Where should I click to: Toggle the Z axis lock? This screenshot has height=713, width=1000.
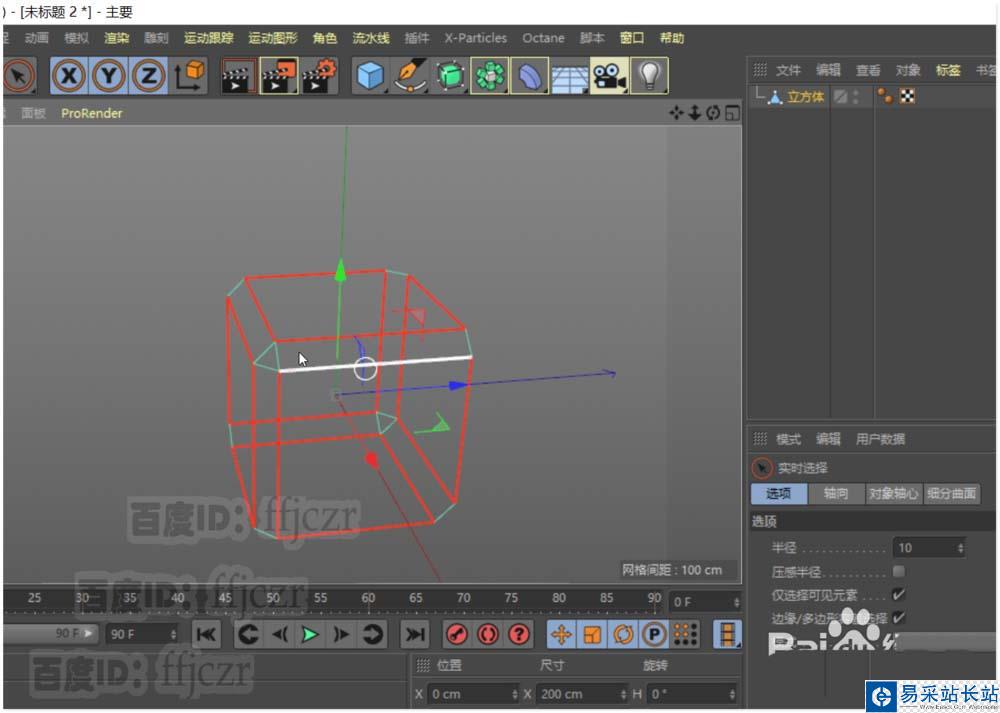[x=149, y=76]
